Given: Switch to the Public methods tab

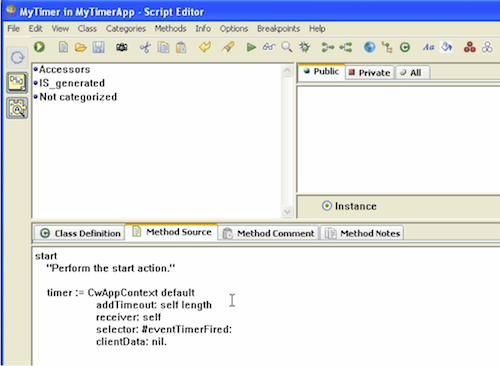Looking at the screenshot, I should pyautogui.click(x=321, y=71).
